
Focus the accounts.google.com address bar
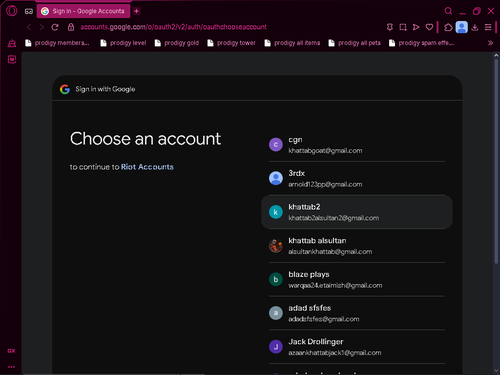(173, 27)
